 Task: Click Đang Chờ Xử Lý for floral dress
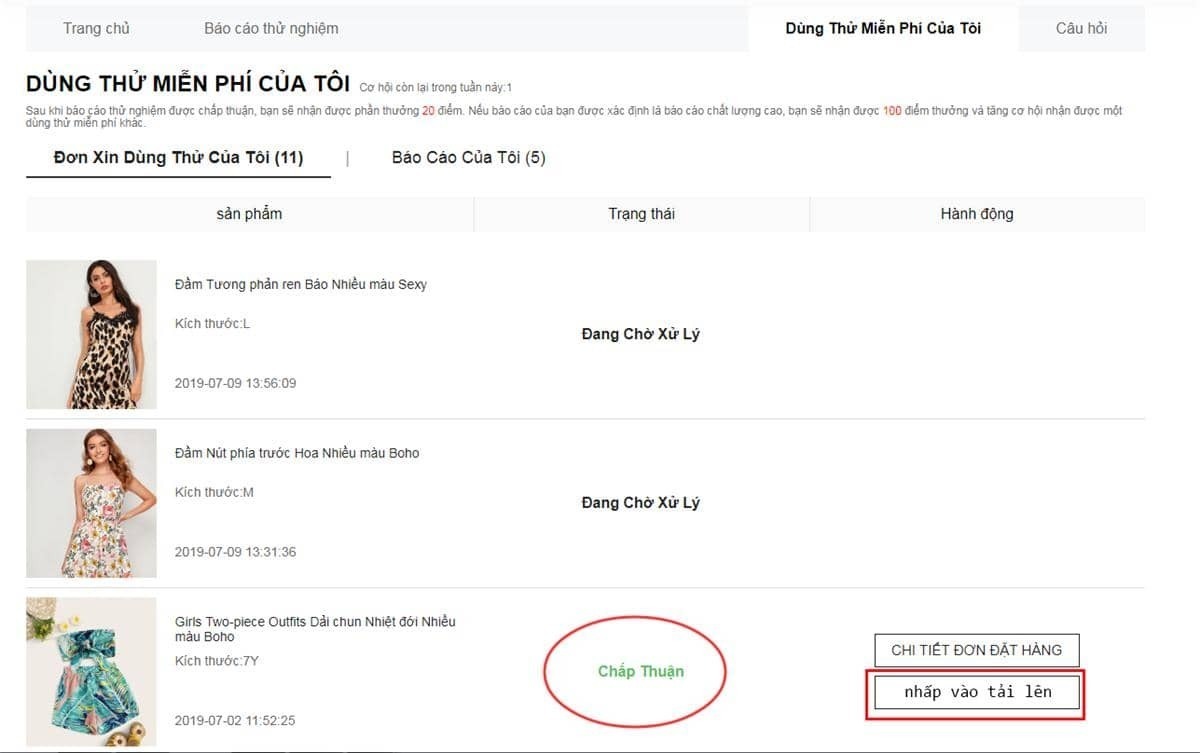click(640, 503)
